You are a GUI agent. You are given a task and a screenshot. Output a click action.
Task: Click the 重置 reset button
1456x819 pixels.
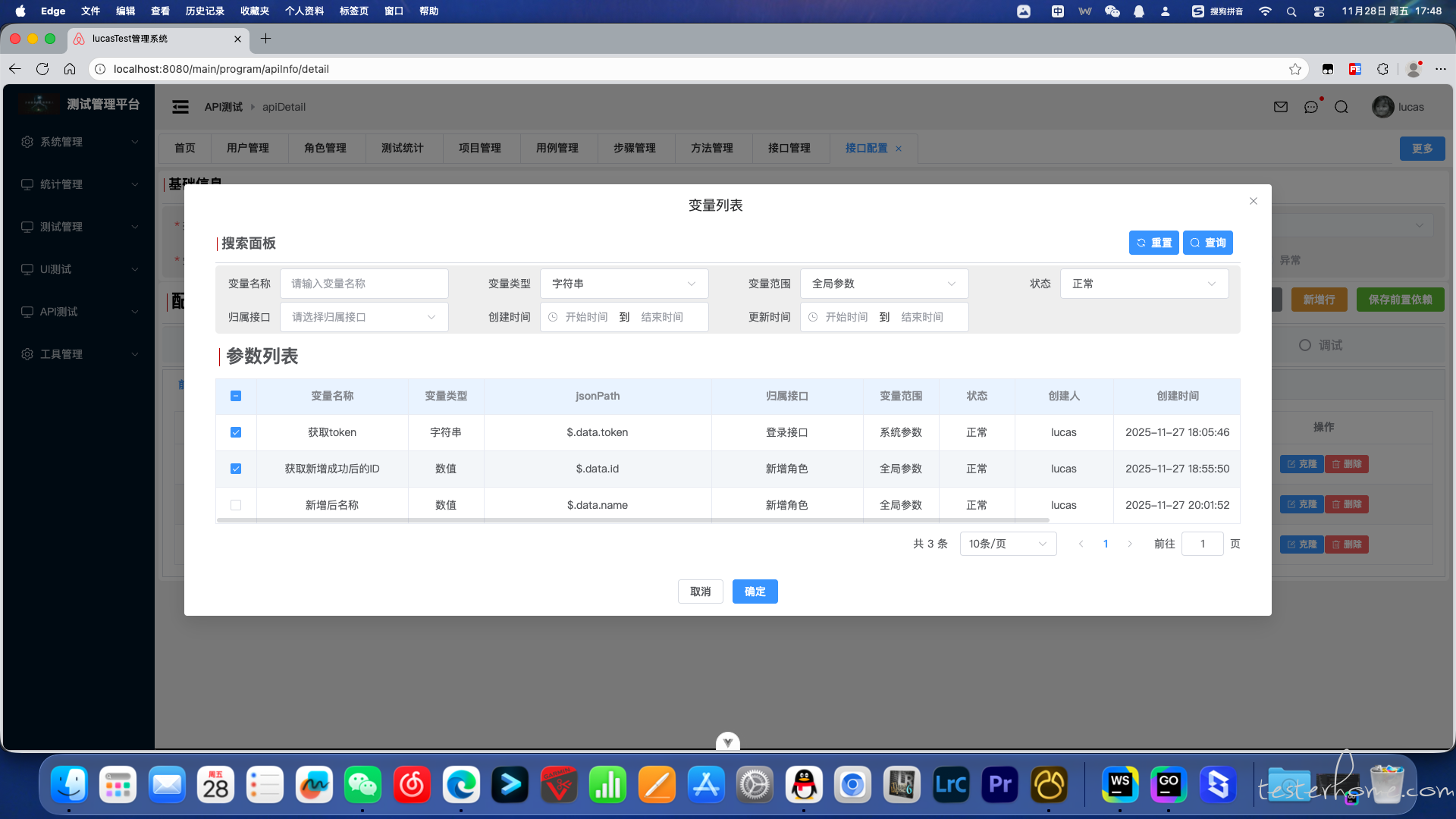1153,243
